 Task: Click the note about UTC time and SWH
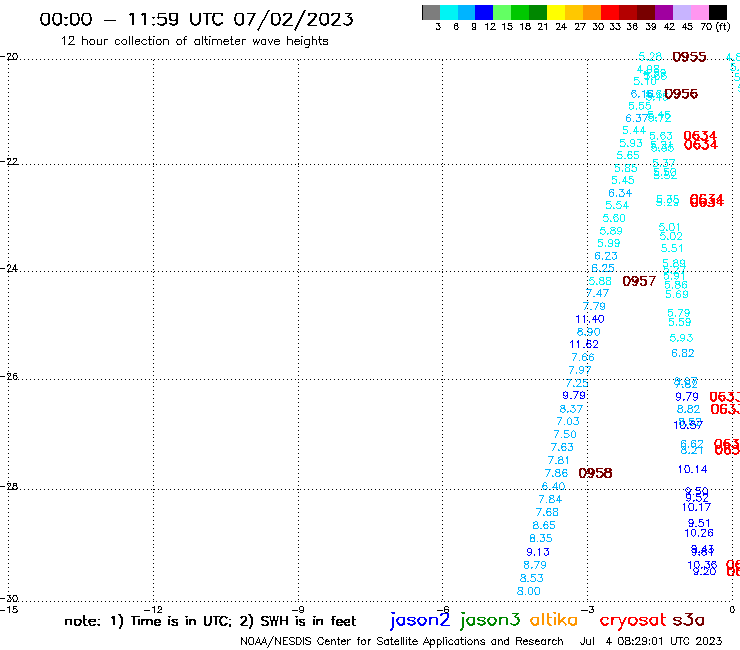coord(210,621)
